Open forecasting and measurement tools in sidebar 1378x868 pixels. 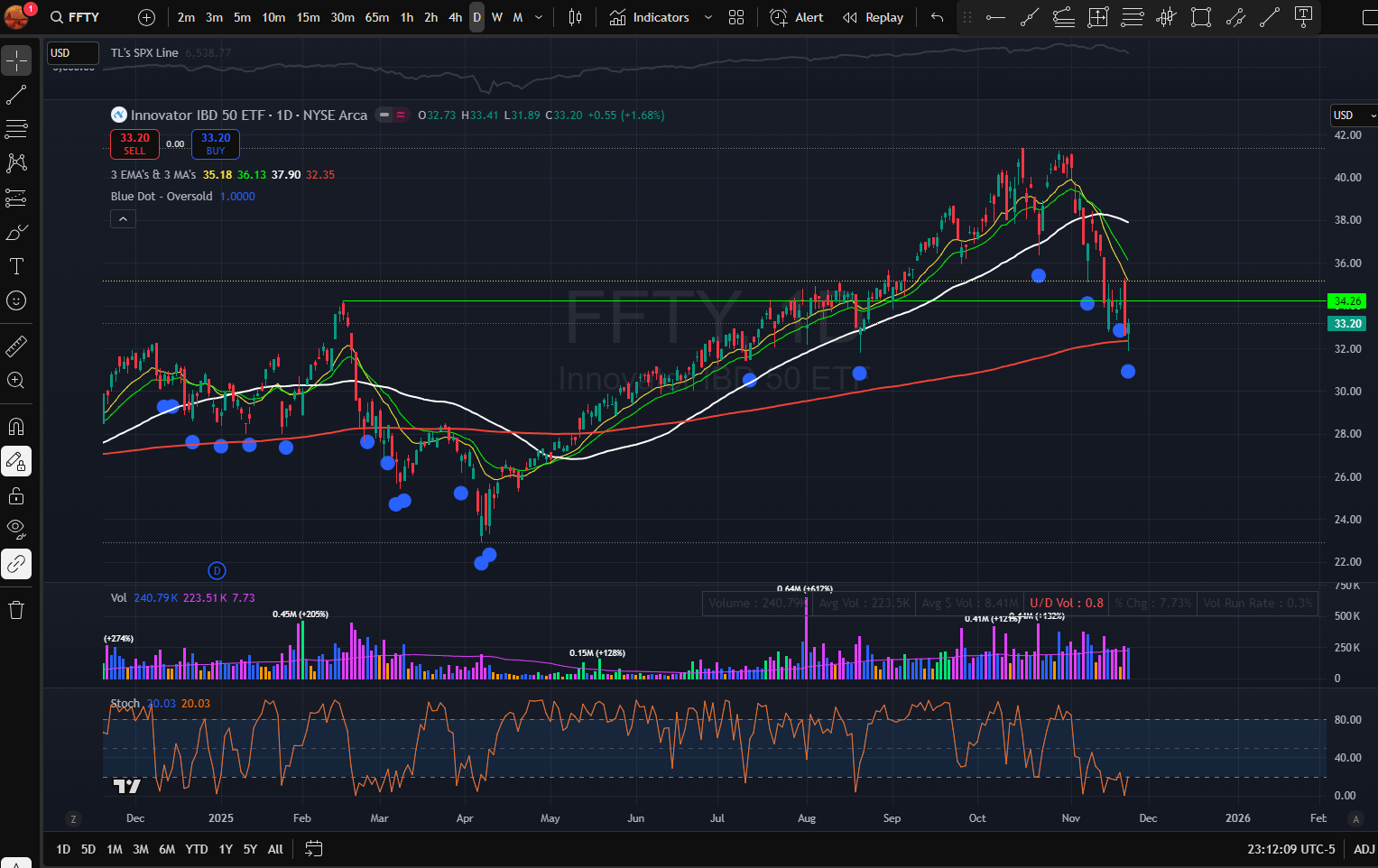(x=16, y=198)
